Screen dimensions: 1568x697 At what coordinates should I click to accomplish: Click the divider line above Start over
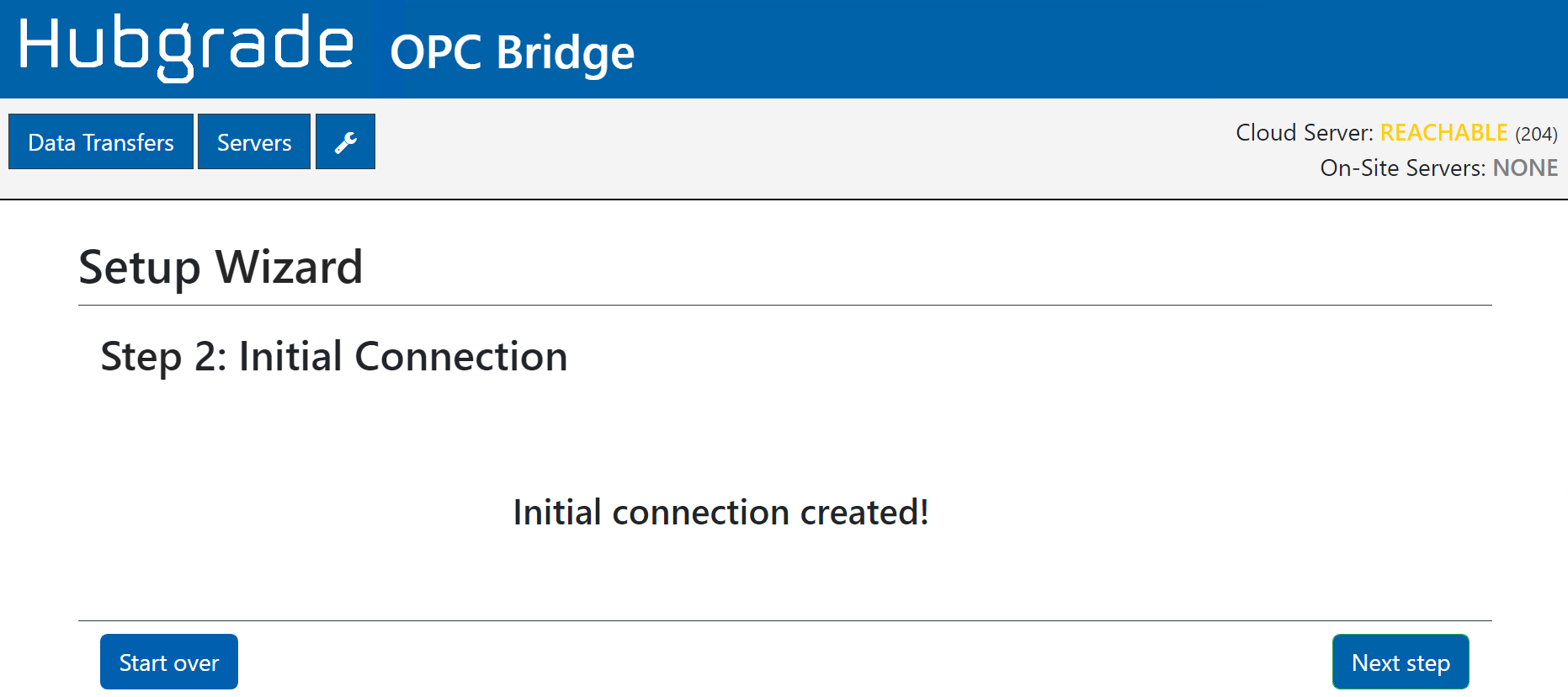[x=784, y=620]
